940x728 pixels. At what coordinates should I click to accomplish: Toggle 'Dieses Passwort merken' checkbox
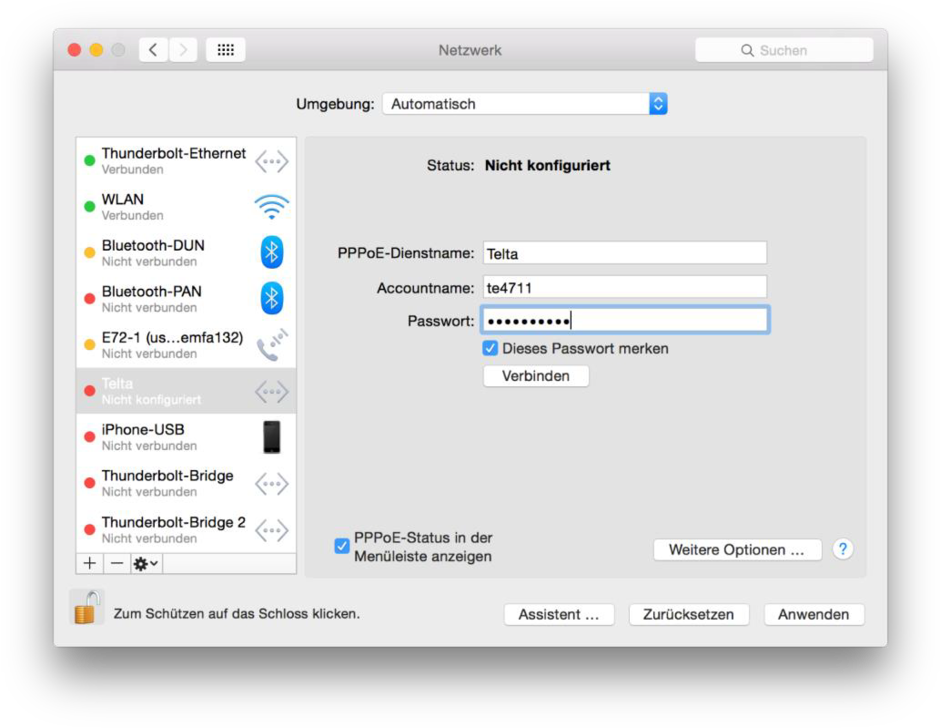(x=490, y=348)
